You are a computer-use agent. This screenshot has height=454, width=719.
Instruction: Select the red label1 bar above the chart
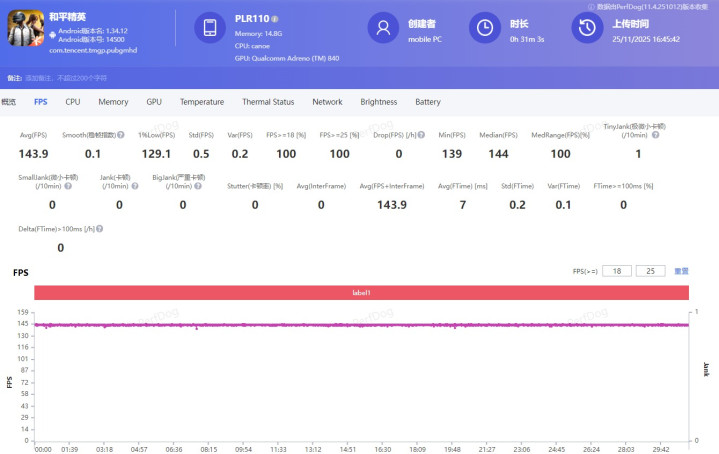coord(361,292)
